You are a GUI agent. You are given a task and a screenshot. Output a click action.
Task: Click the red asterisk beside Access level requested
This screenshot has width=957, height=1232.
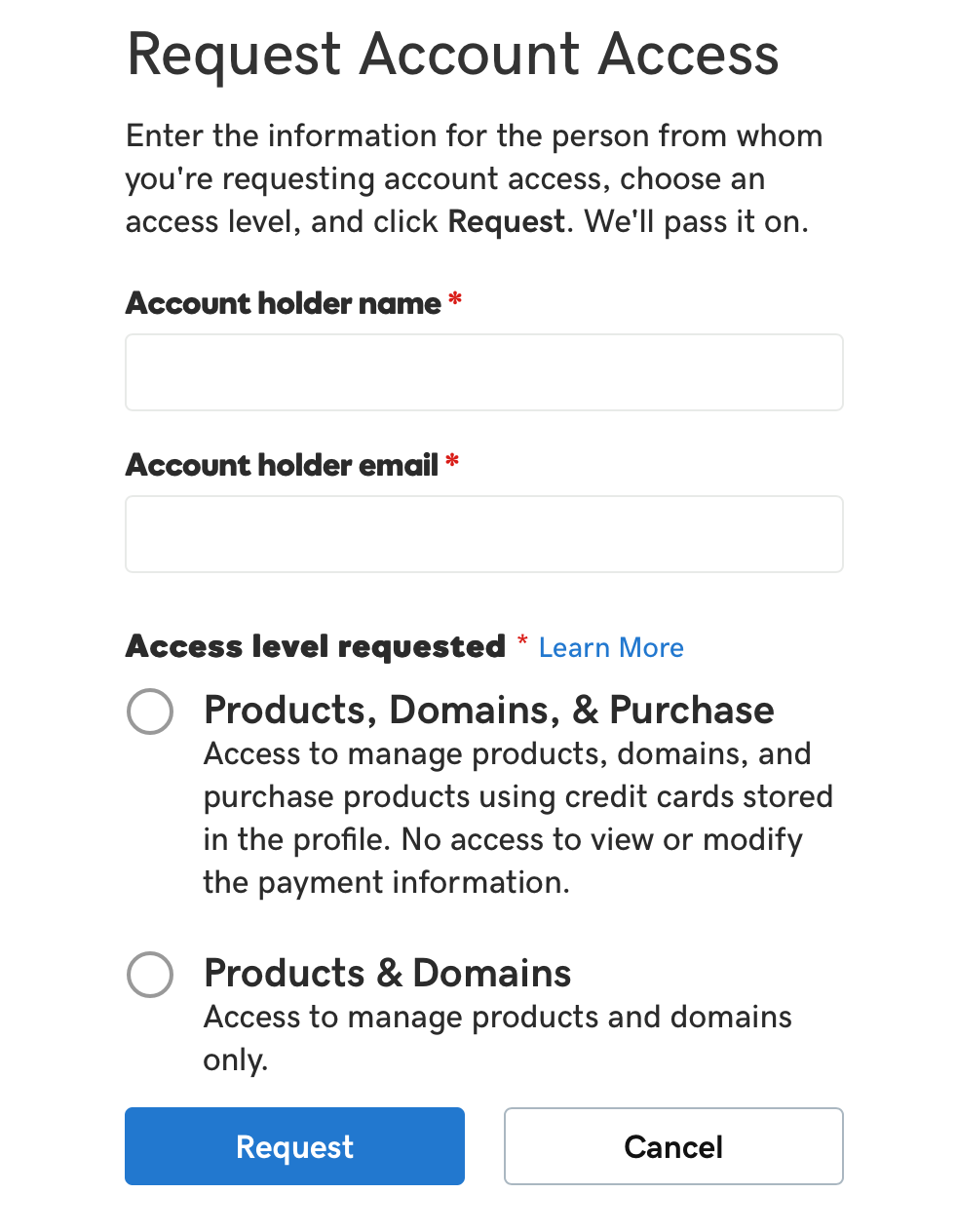pos(522,640)
